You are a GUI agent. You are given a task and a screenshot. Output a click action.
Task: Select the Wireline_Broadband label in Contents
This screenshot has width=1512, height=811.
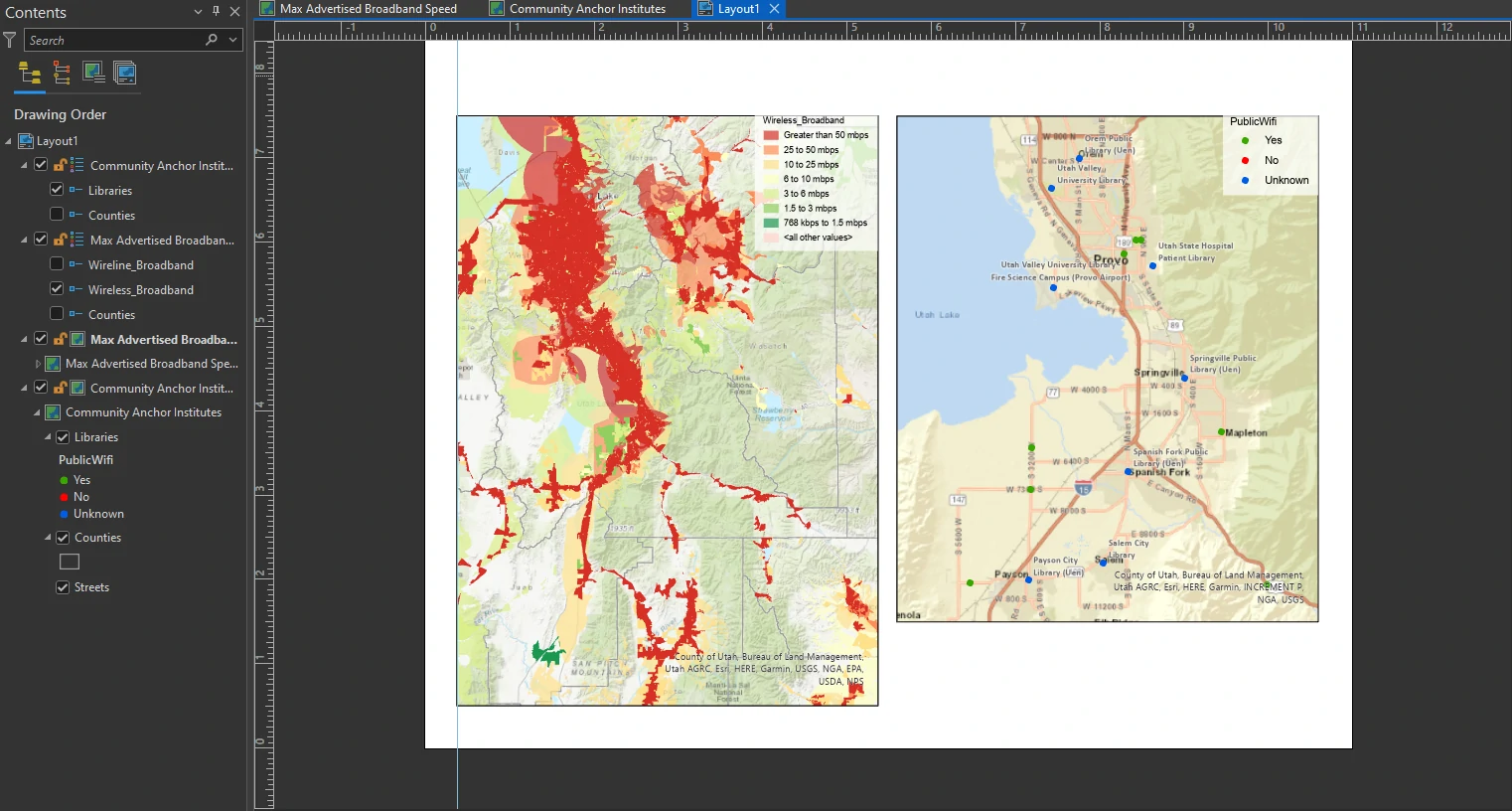click(x=141, y=265)
